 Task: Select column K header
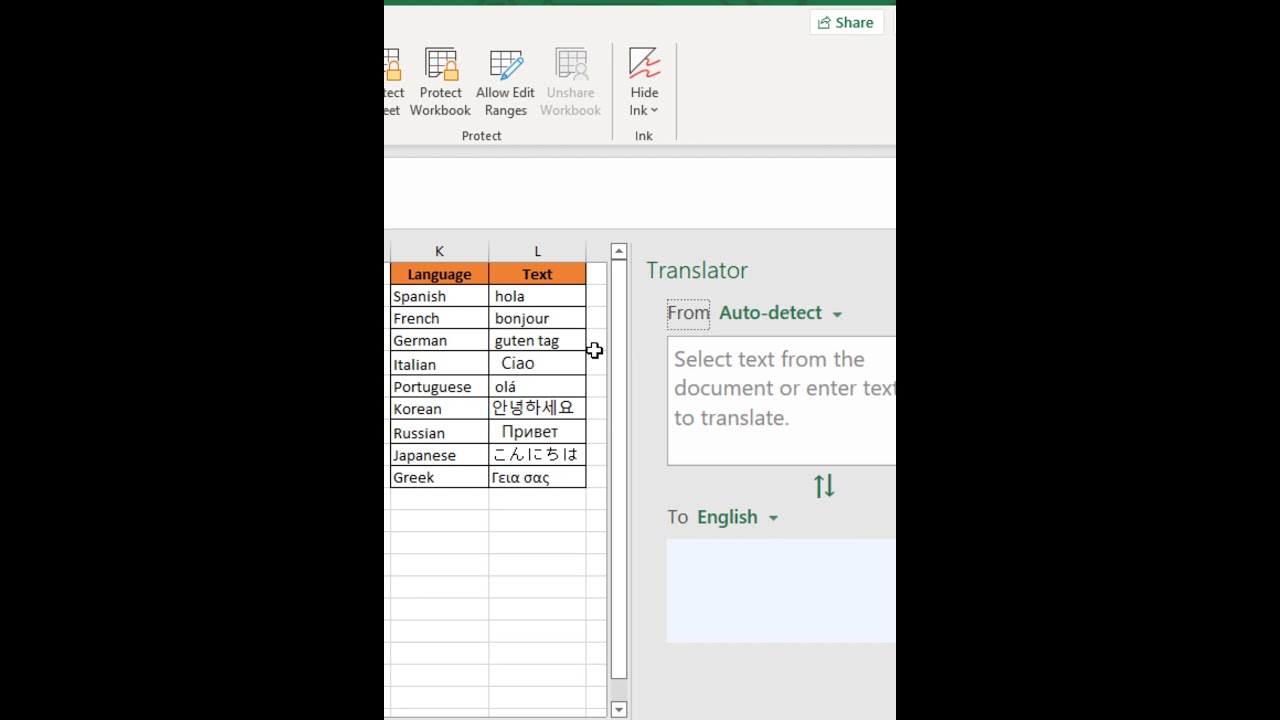[439, 252]
